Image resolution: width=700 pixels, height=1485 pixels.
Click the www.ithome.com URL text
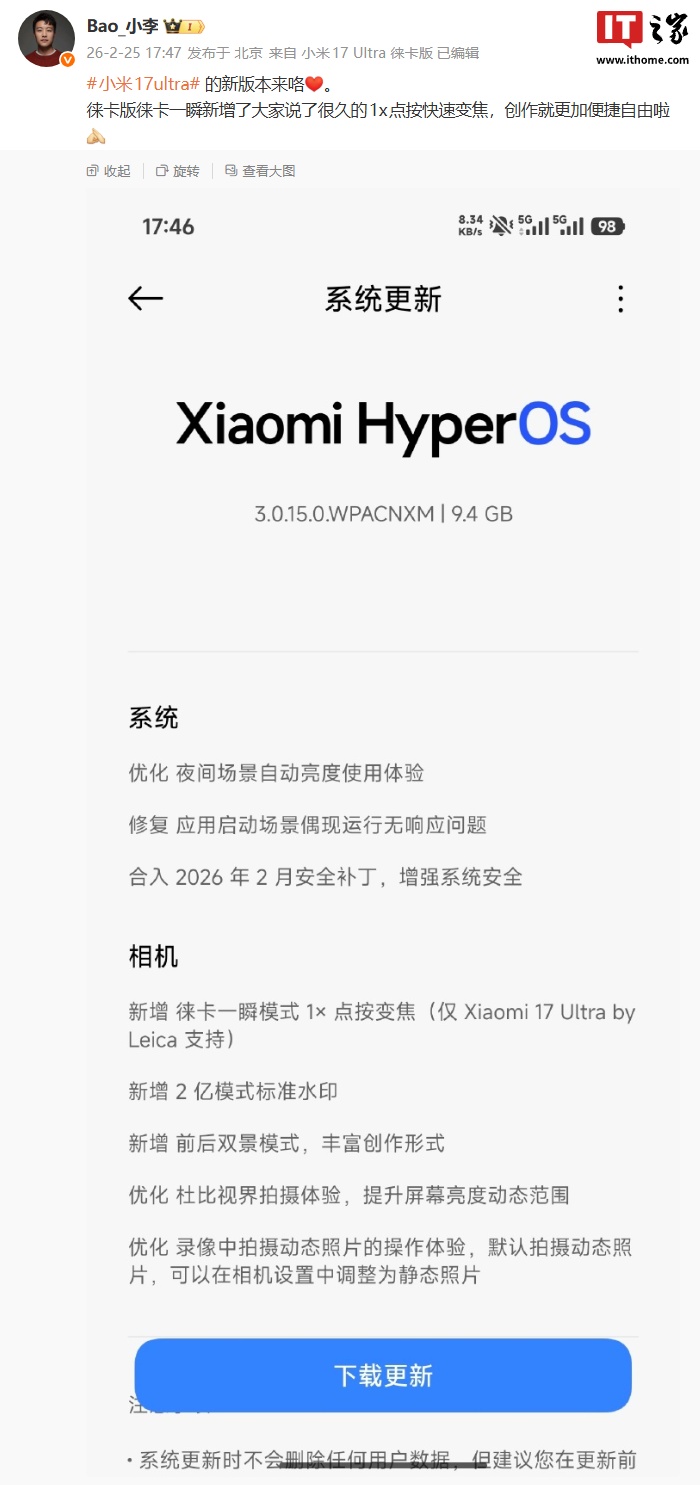(x=642, y=60)
